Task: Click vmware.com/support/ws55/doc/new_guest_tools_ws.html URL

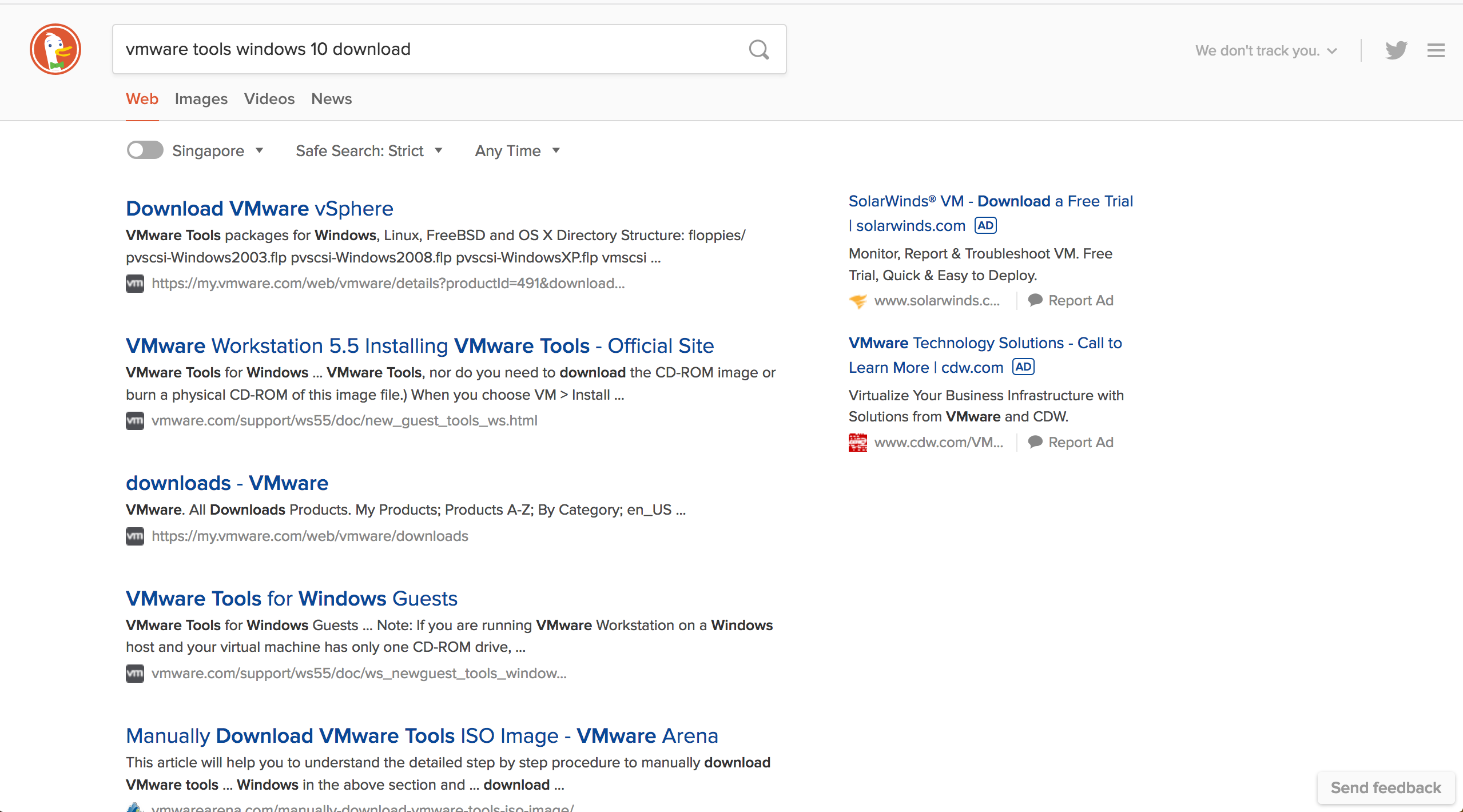Action: pos(344,421)
